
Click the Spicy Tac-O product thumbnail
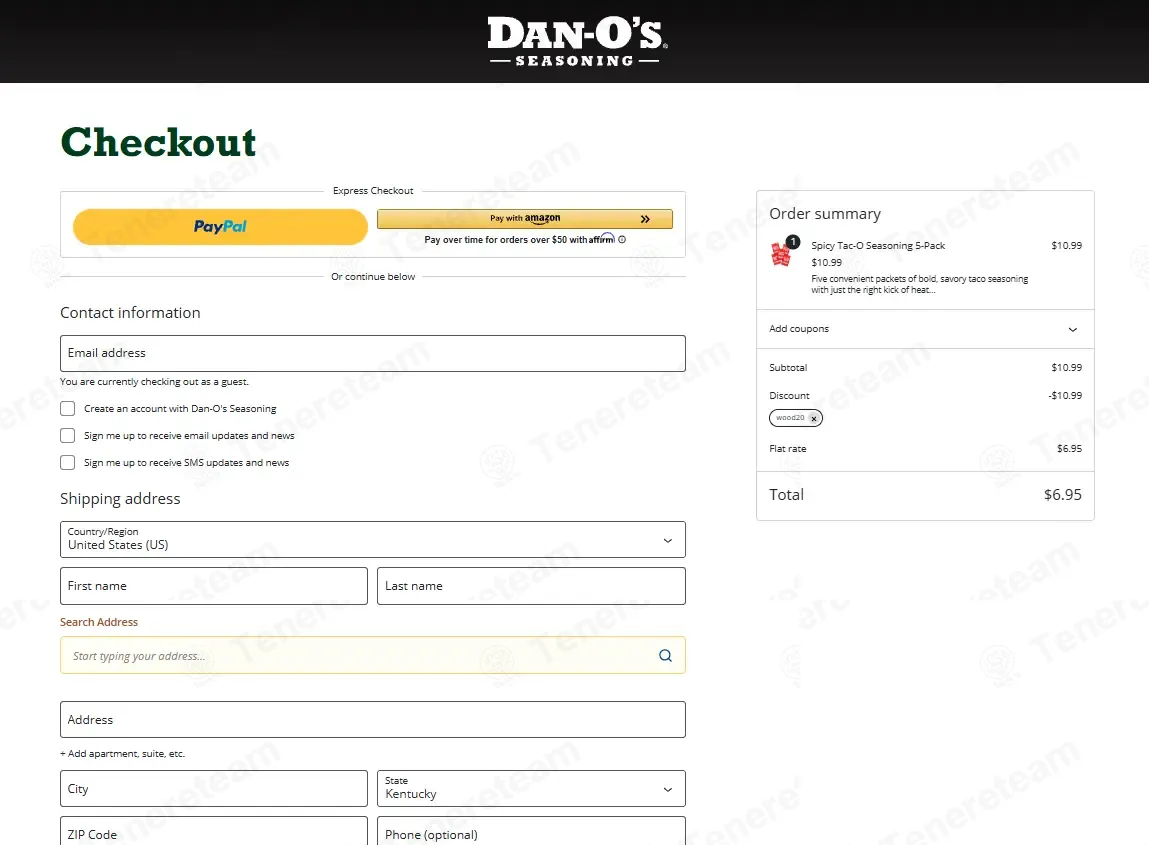(782, 254)
